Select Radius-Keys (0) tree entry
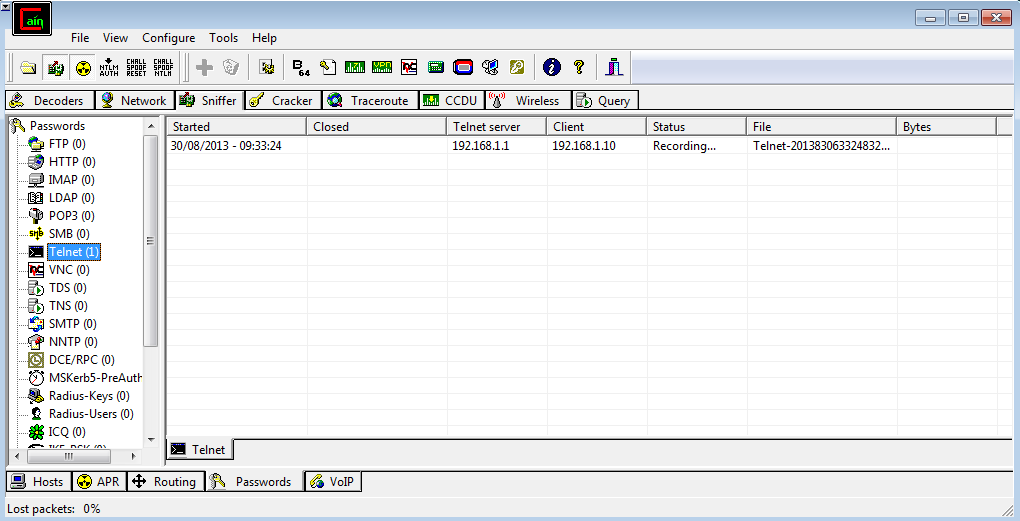This screenshot has width=1020, height=521. (89, 395)
